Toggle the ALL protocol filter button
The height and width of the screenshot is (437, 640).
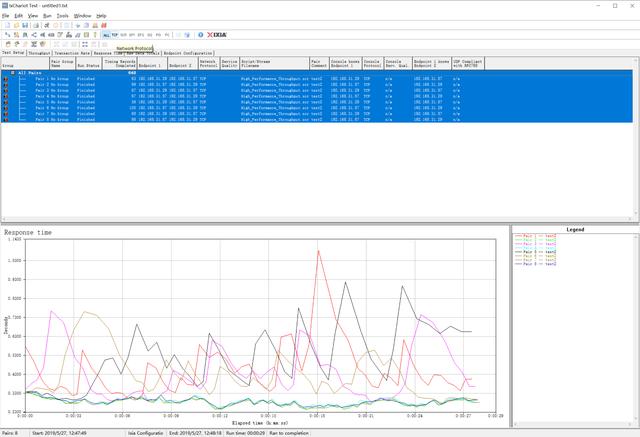106,35
